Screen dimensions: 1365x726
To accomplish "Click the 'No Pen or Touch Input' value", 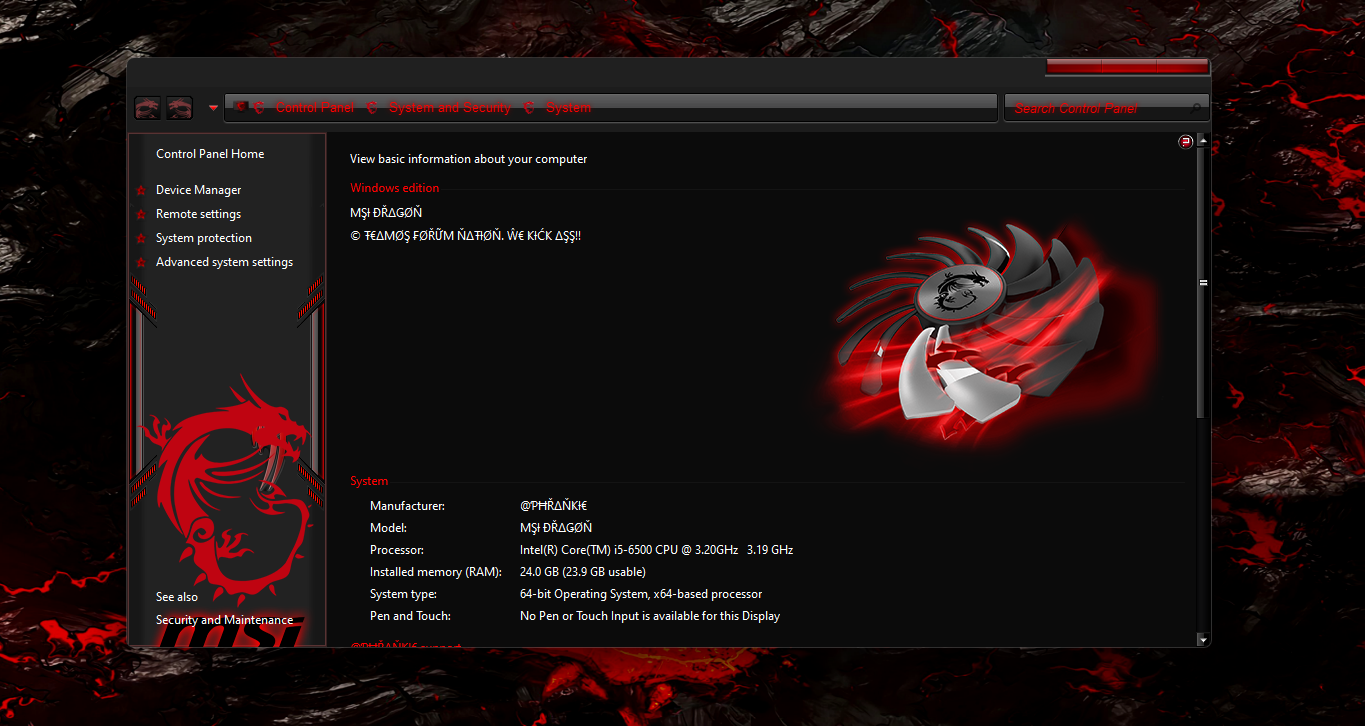I will click(650, 616).
